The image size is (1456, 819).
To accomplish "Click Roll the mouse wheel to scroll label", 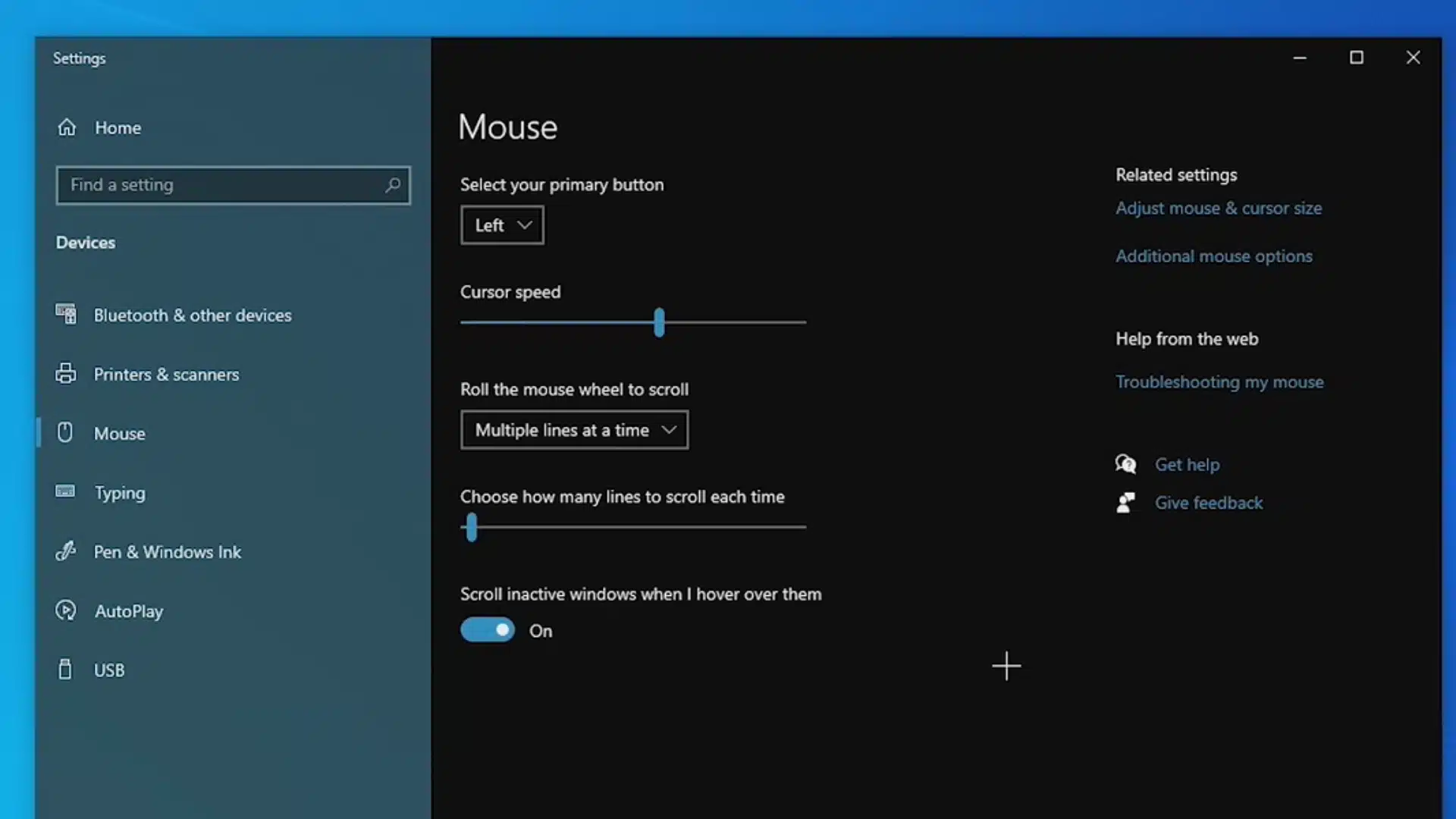I will tap(574, 390).
